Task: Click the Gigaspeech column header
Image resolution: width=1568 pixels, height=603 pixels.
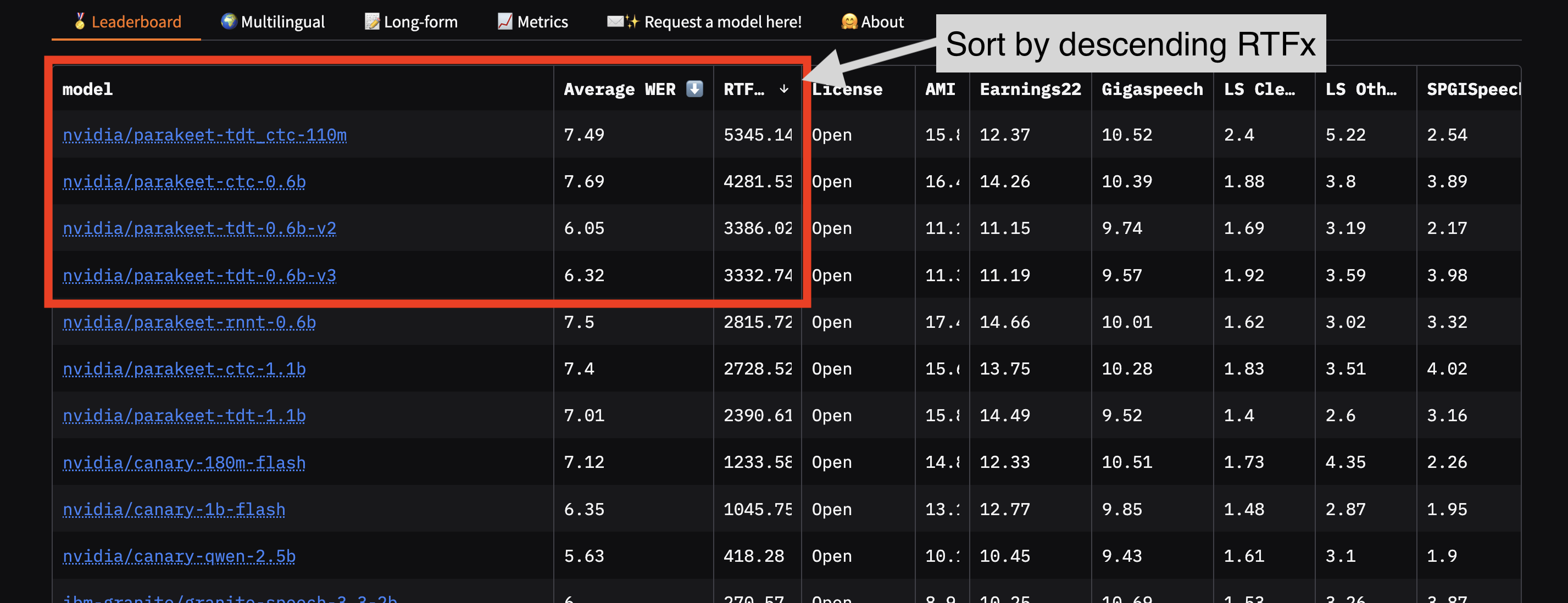Action: coord(1152,90)
